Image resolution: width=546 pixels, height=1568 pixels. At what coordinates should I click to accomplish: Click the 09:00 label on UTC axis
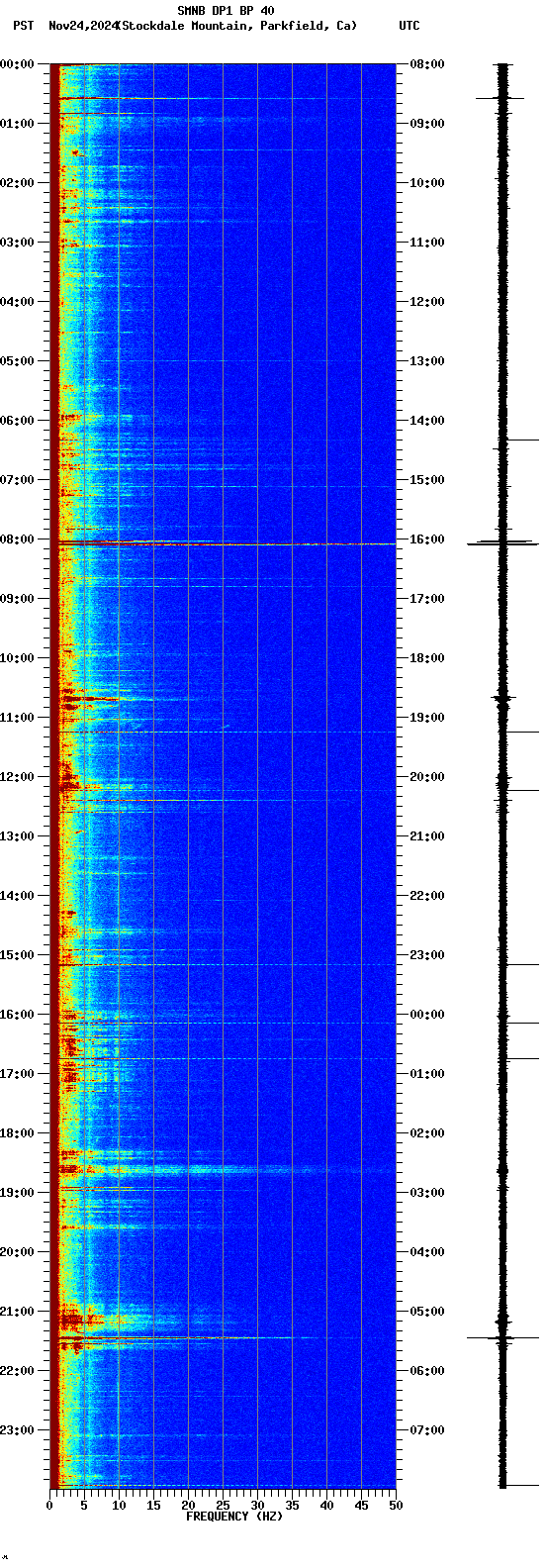click(x=427, y=124)
